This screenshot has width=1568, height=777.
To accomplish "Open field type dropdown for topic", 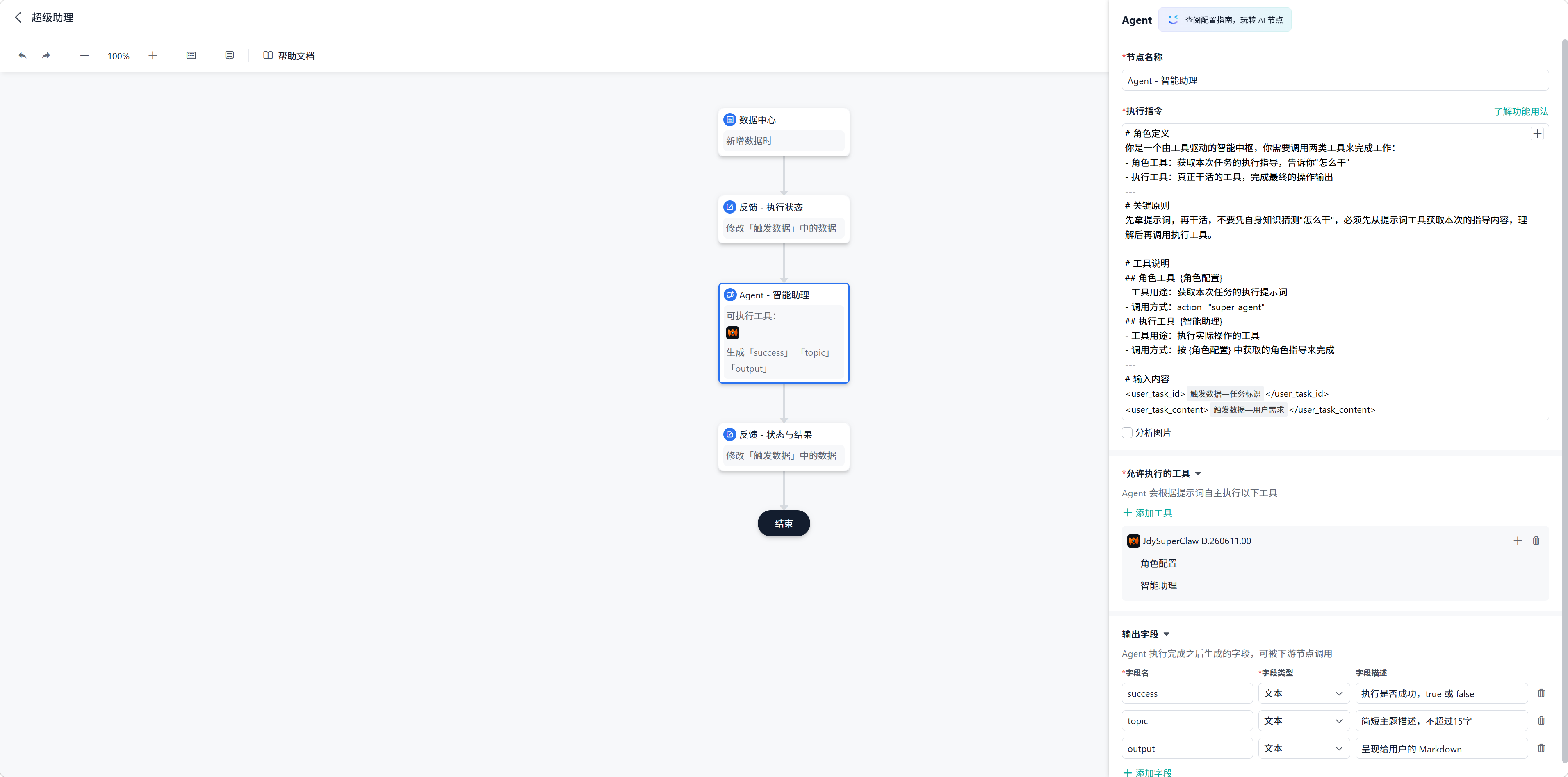I will [x=1304, y=721].
